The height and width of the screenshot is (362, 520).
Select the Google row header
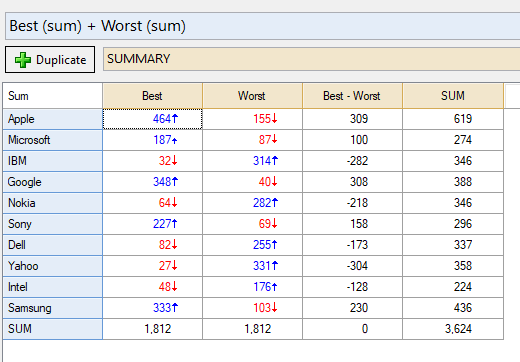tap(53, 182)
